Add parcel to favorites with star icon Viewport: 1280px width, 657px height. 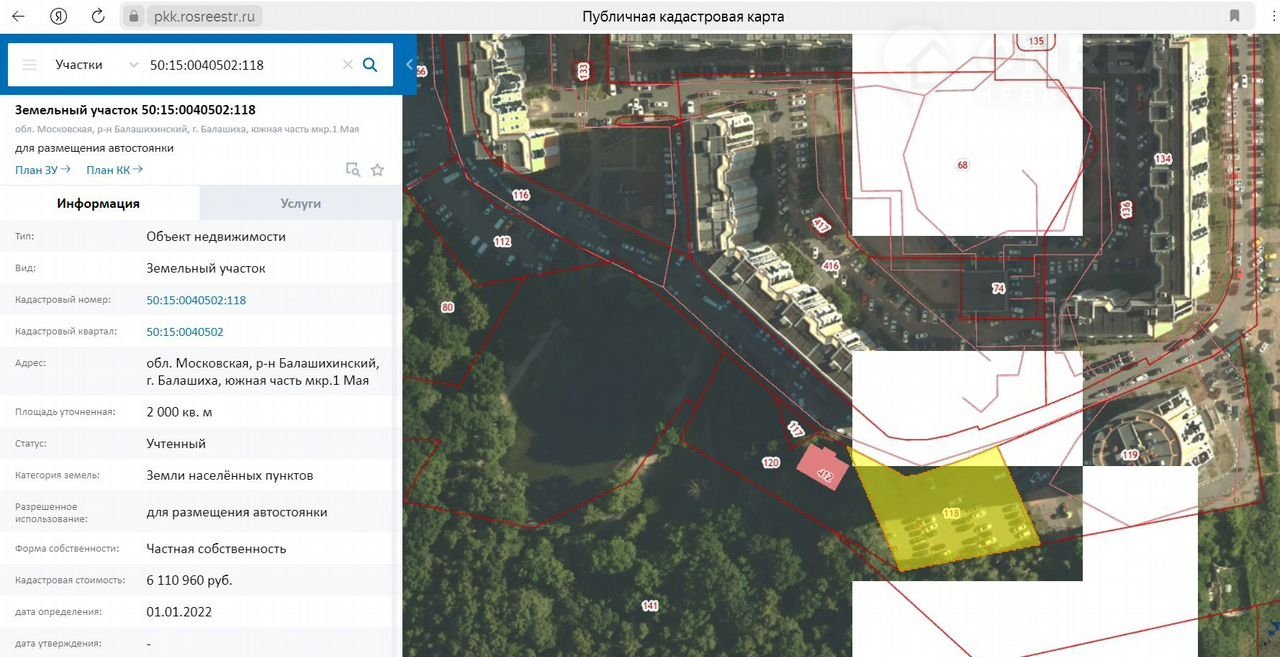click(x=377, y=170)
